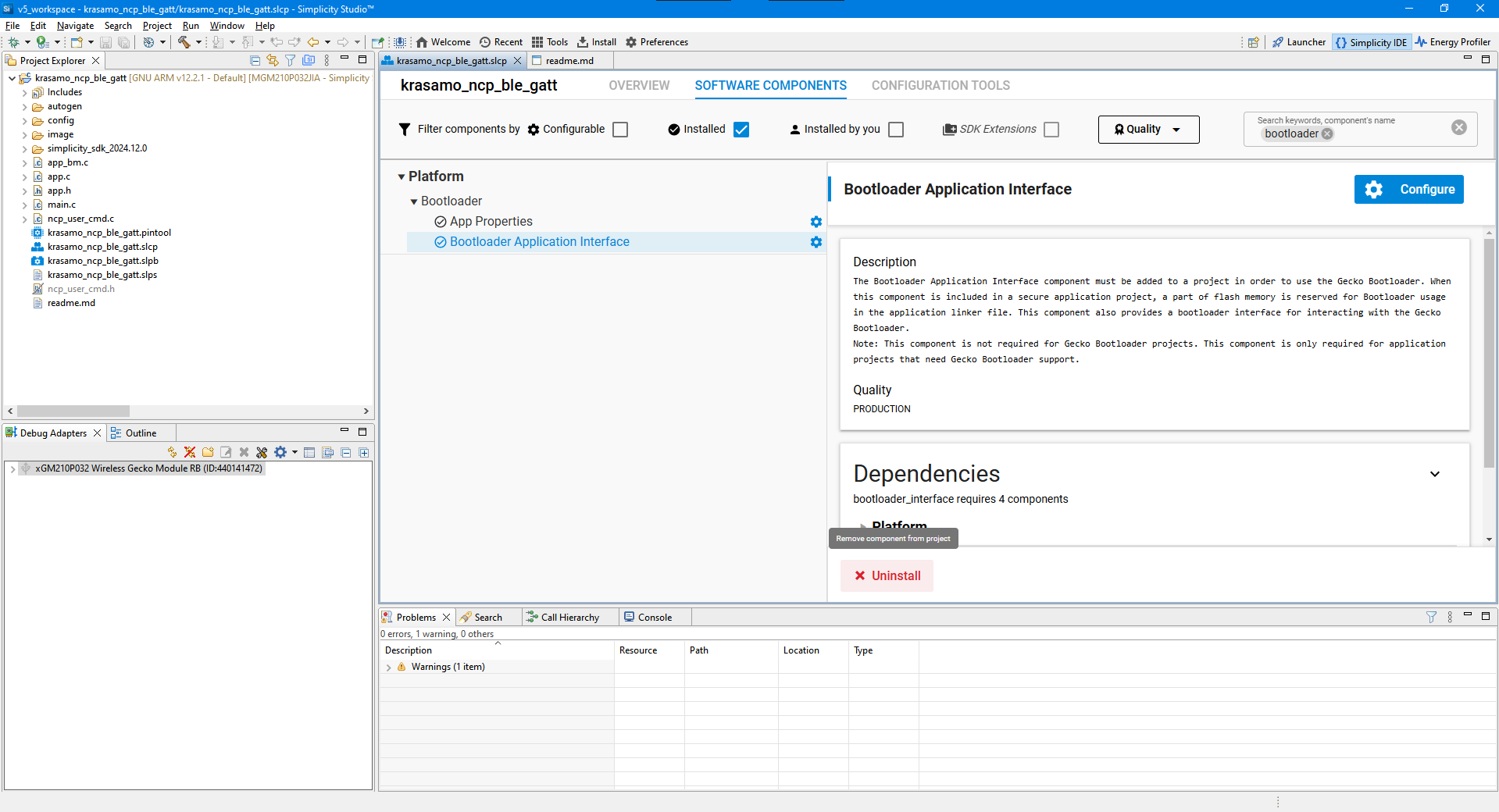Open the Navigate menu

(x=75, y=26)
